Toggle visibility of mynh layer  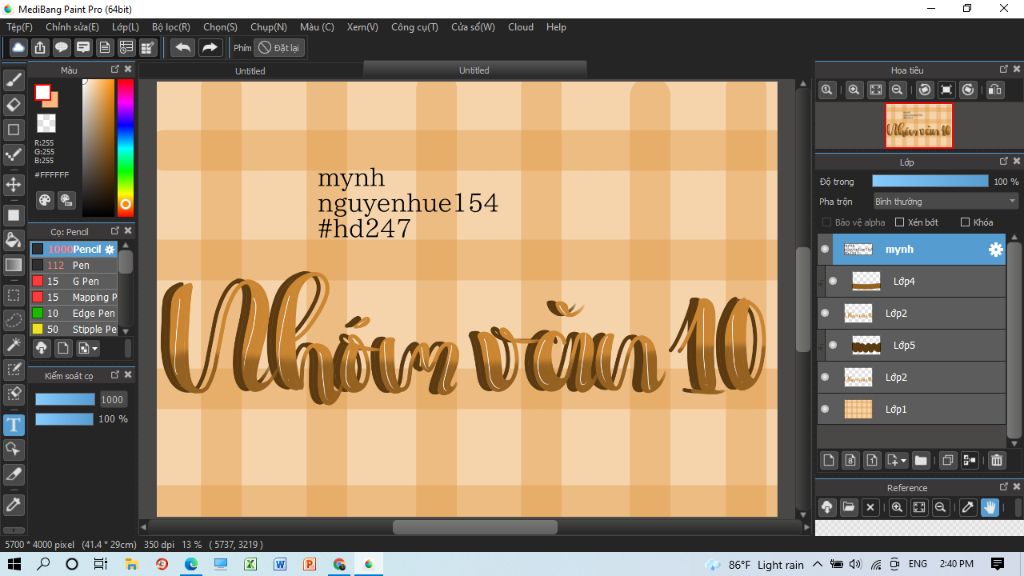[x=825, y=249]
